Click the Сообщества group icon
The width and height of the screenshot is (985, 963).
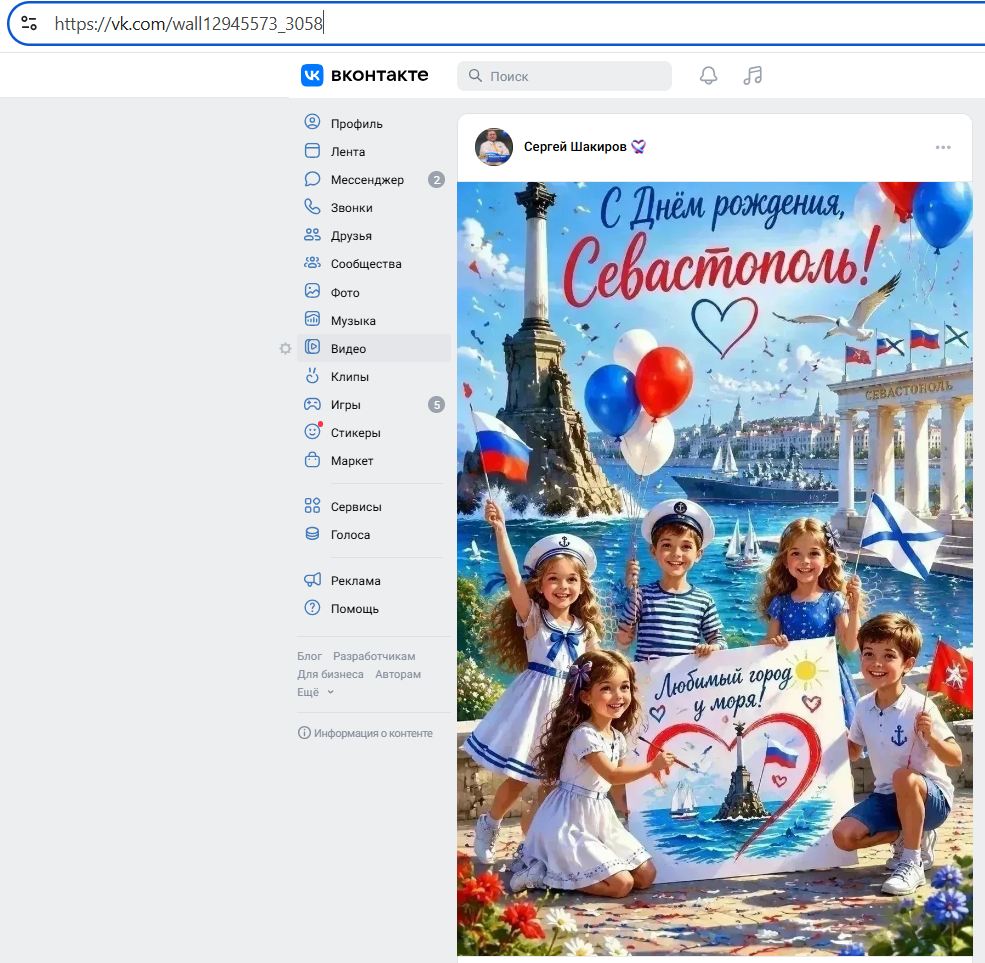coord(312,263)
